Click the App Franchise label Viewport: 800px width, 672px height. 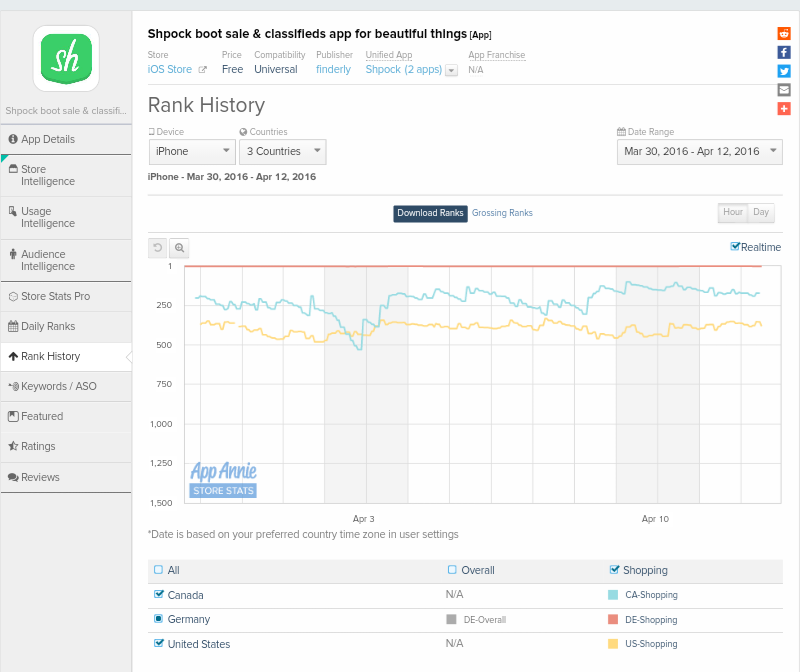pyautogui.click(x=496, y=55)
